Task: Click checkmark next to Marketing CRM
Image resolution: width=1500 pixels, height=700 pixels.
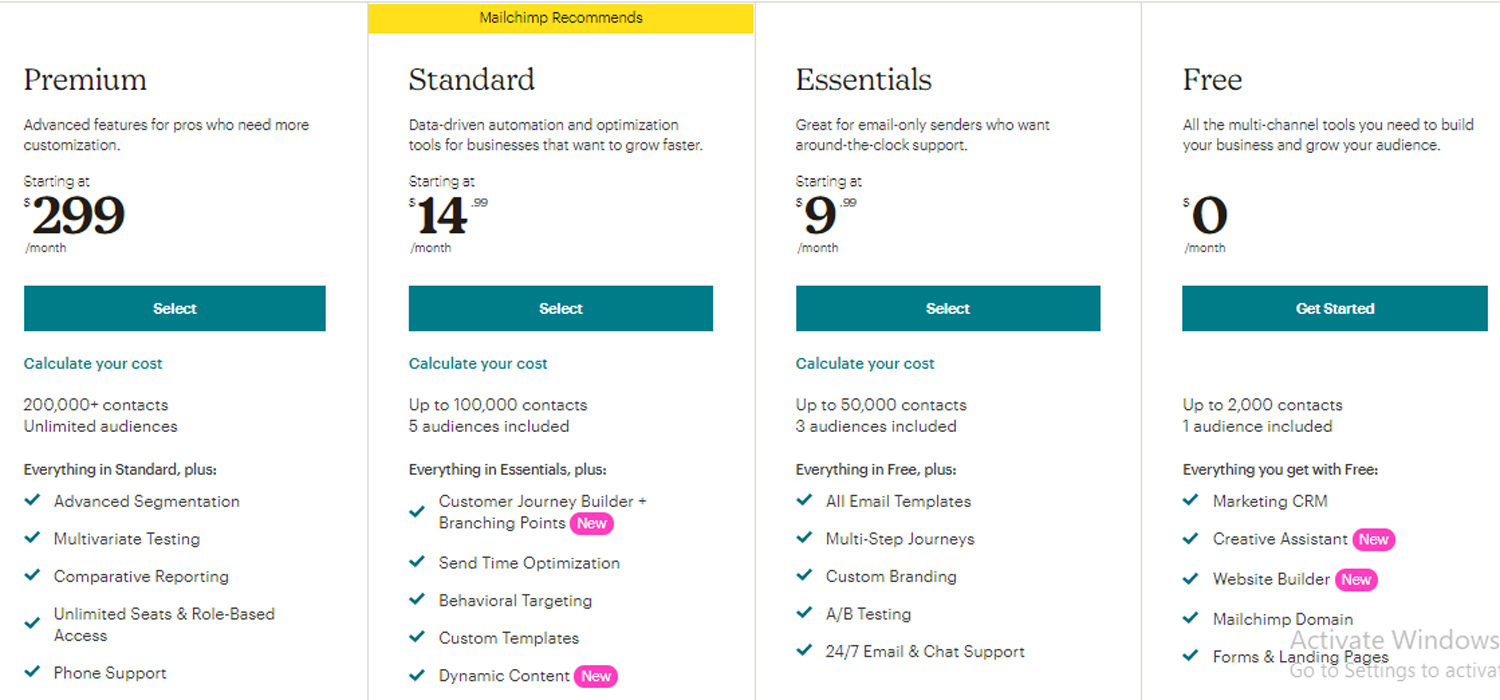Action: pyautogui.click(x=1191, y=500)
